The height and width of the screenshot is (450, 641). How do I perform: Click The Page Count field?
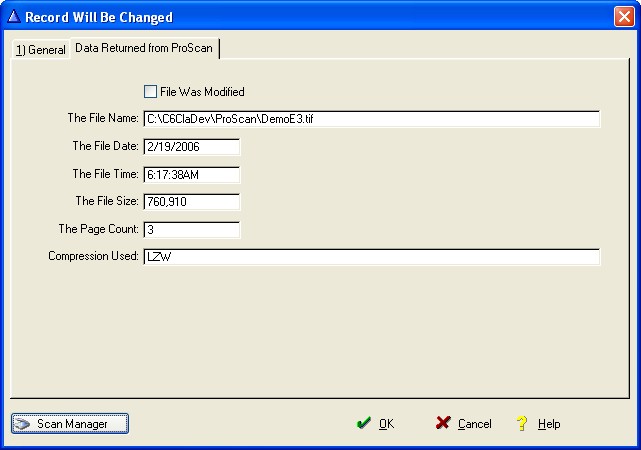pyautogui.click(x=191, y=229)
